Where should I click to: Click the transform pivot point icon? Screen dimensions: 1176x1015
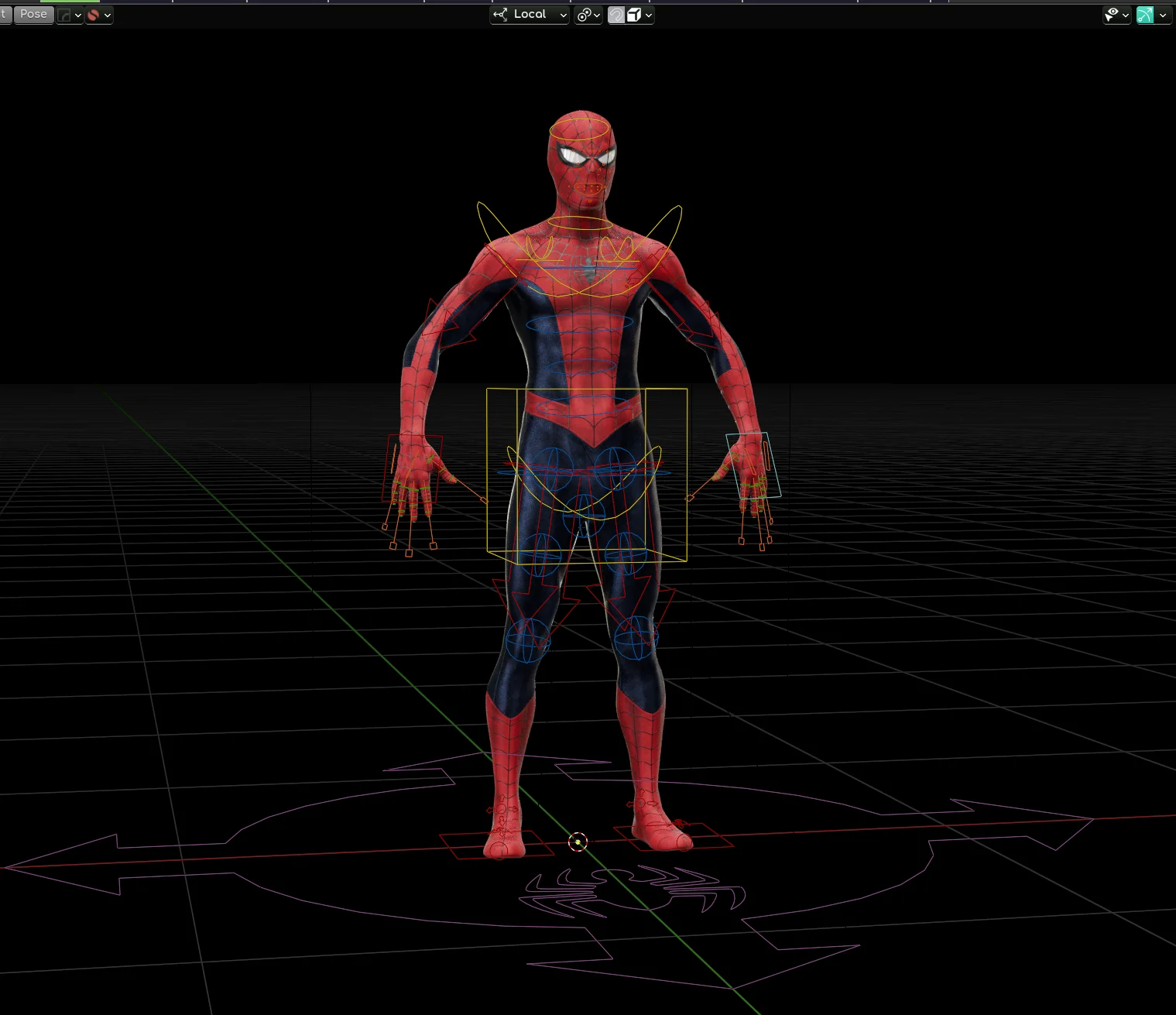coord(582,15)
